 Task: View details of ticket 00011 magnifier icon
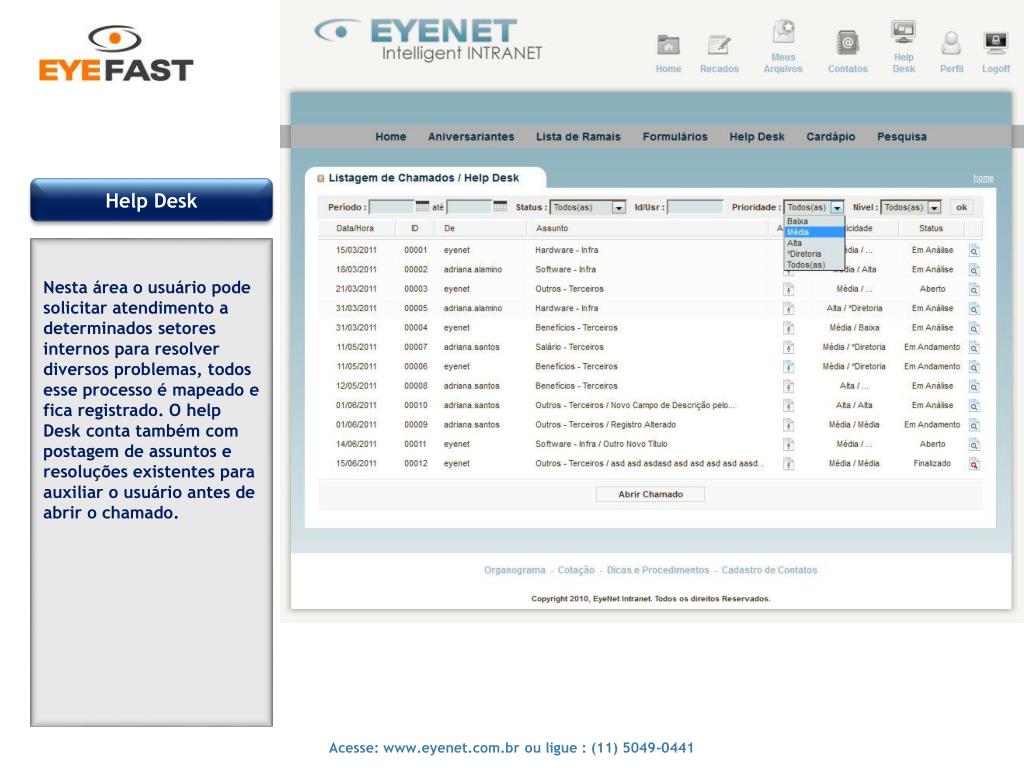coord(974,445)
